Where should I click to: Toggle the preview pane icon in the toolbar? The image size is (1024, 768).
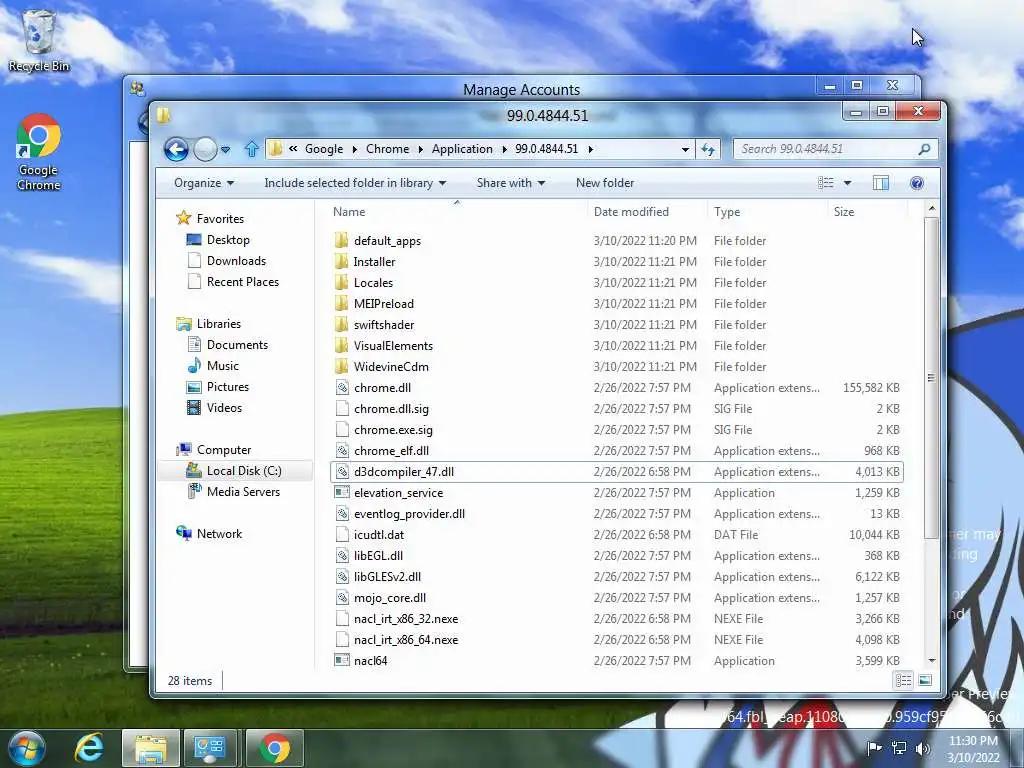pos(880,183)
